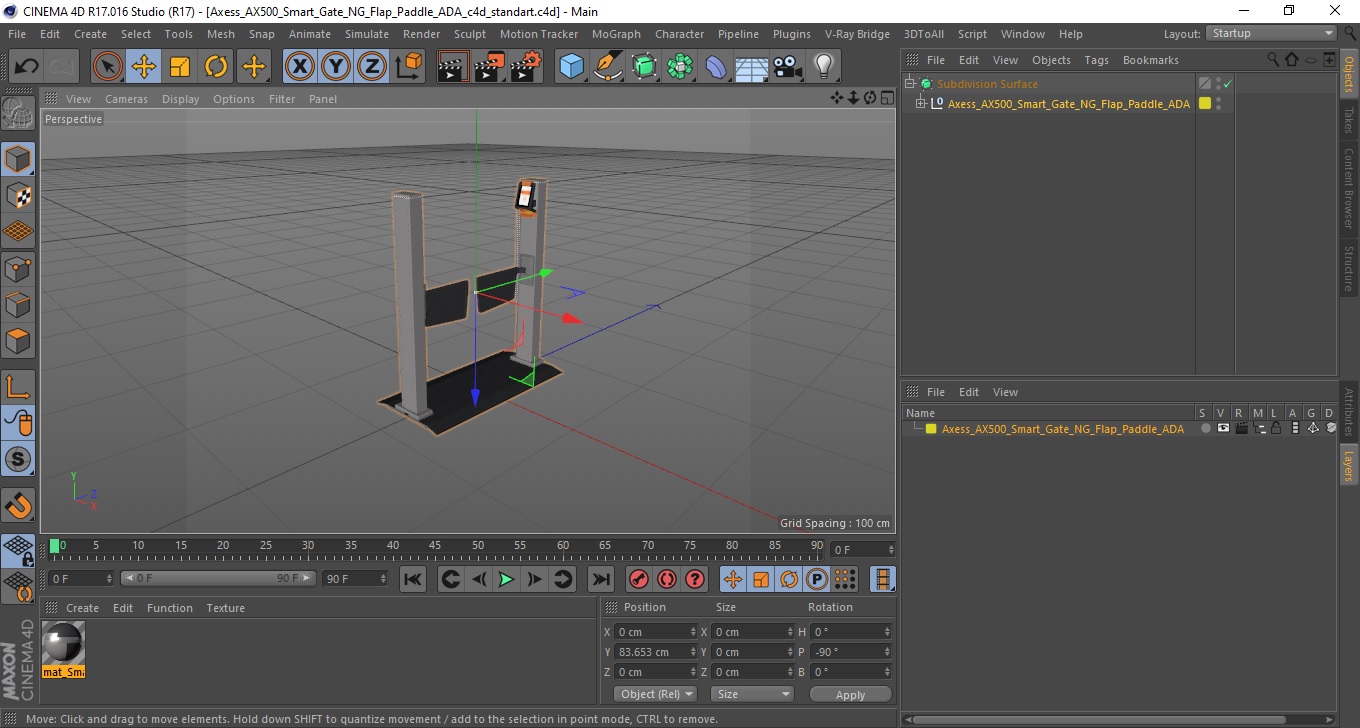The width and height of the screenshot is (1360, 728).
Task: Click the yellow layer color swatch in Layers
Action: pos(931,429)
